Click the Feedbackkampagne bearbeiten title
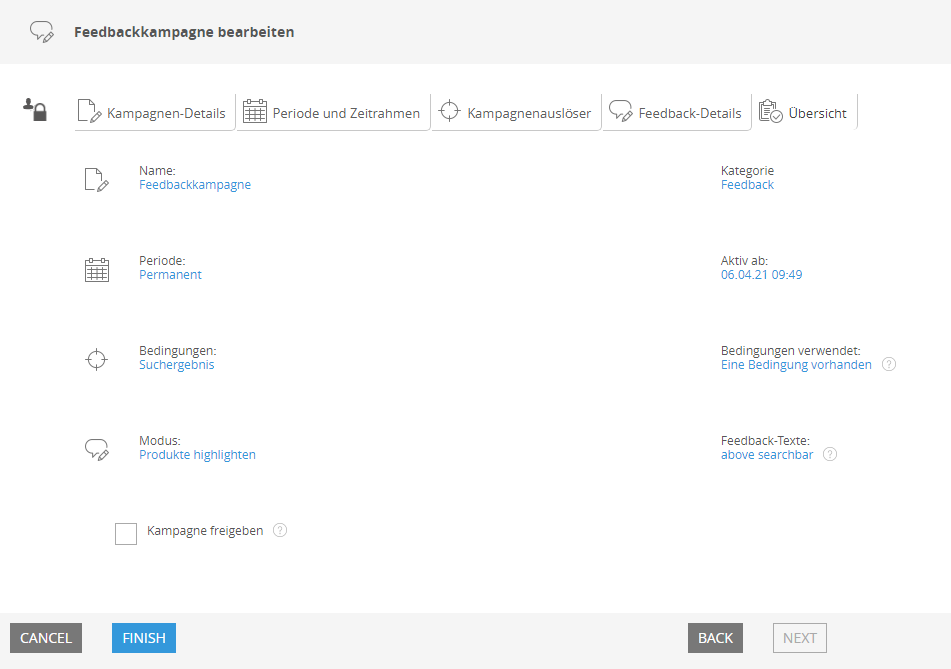 tap(184, 32)
